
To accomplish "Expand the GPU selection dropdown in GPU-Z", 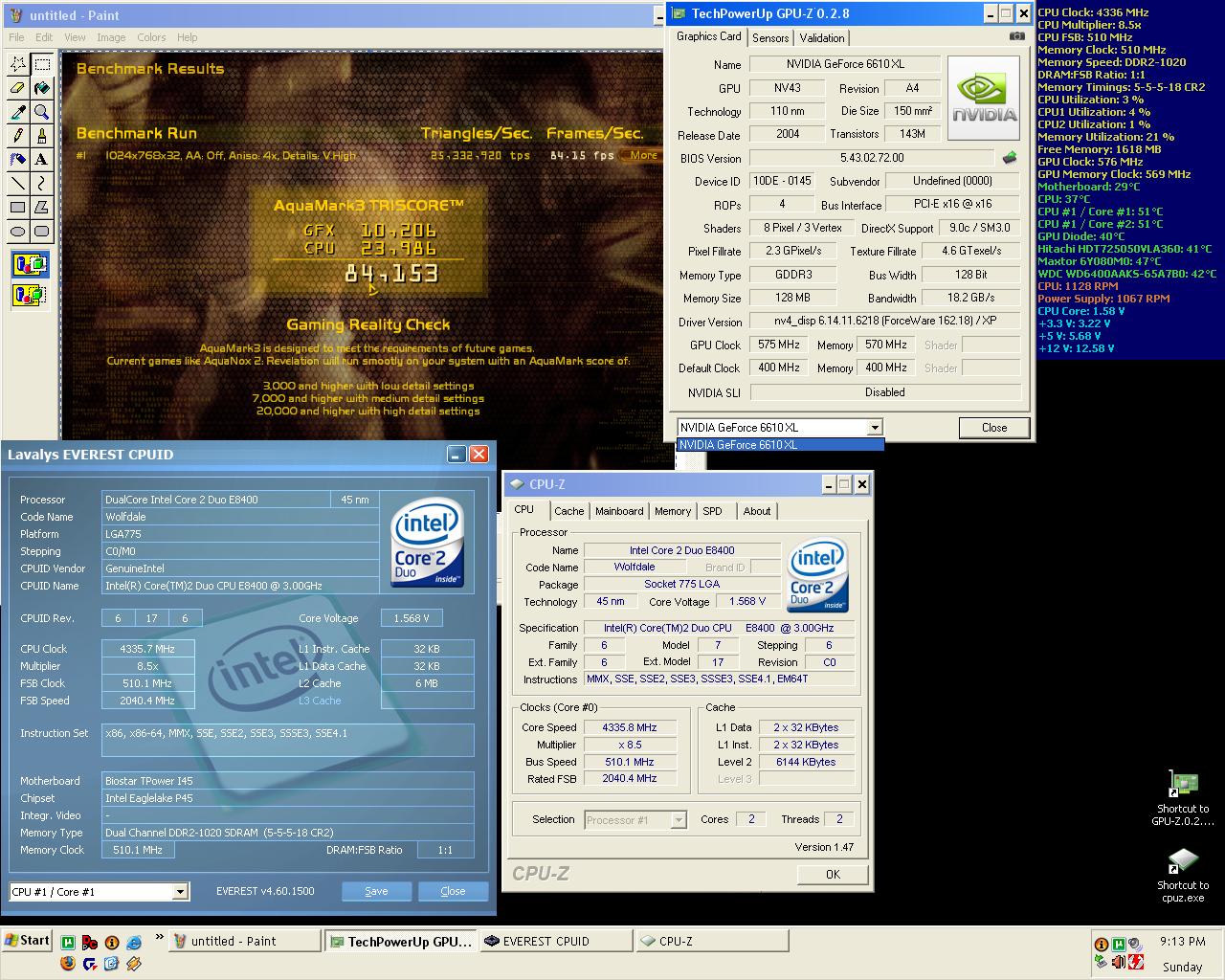I will 875,428.
